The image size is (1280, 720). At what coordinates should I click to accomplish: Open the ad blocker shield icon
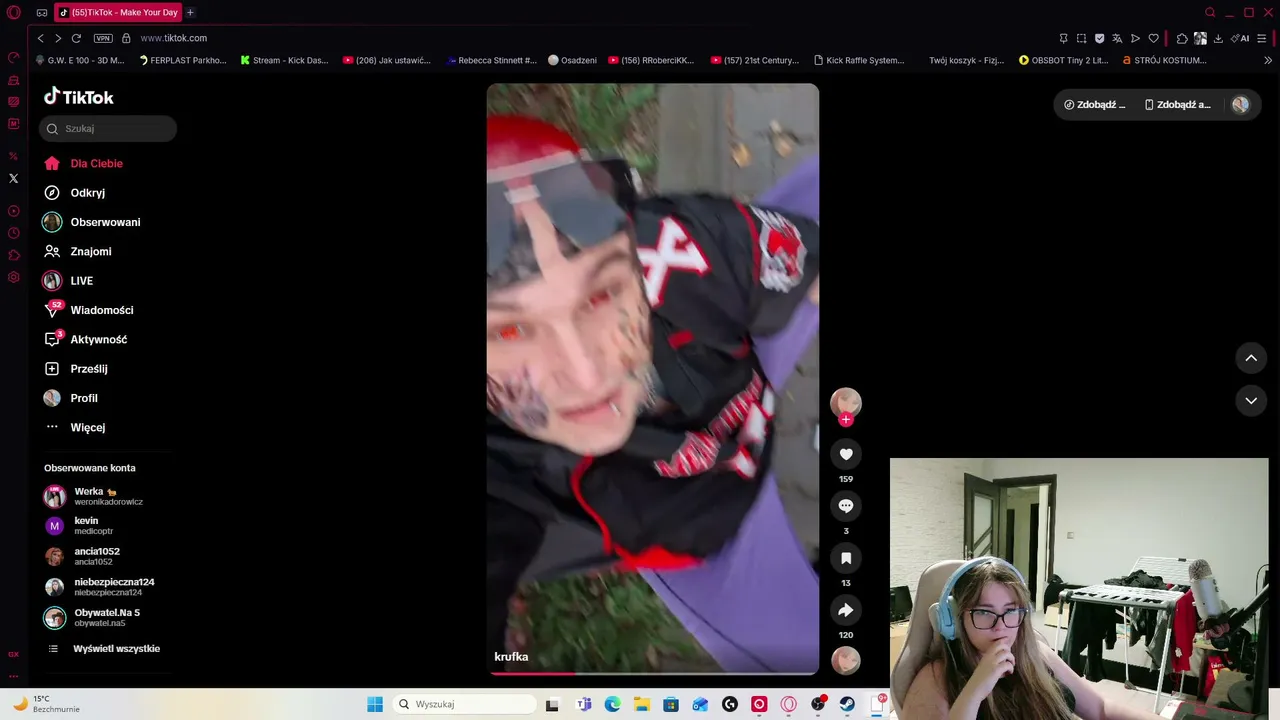tap(1099, 38)
